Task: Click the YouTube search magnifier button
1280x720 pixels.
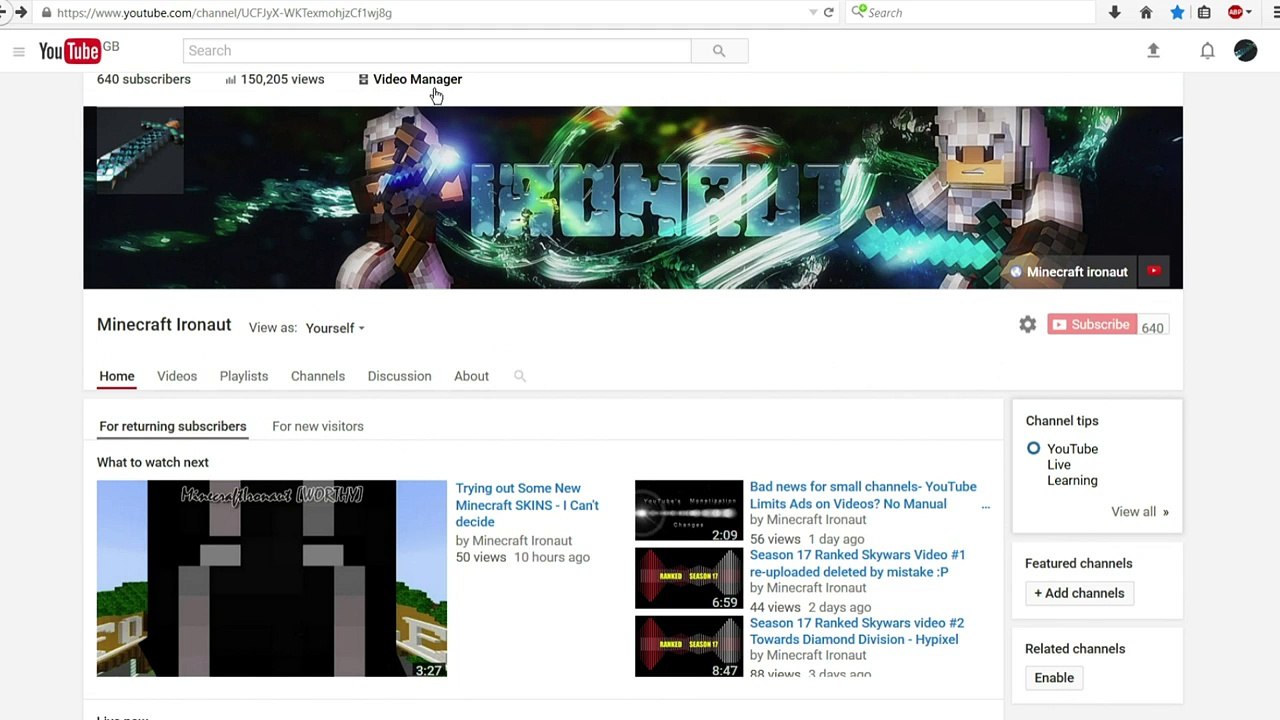Action: click(x=719, y=51)
